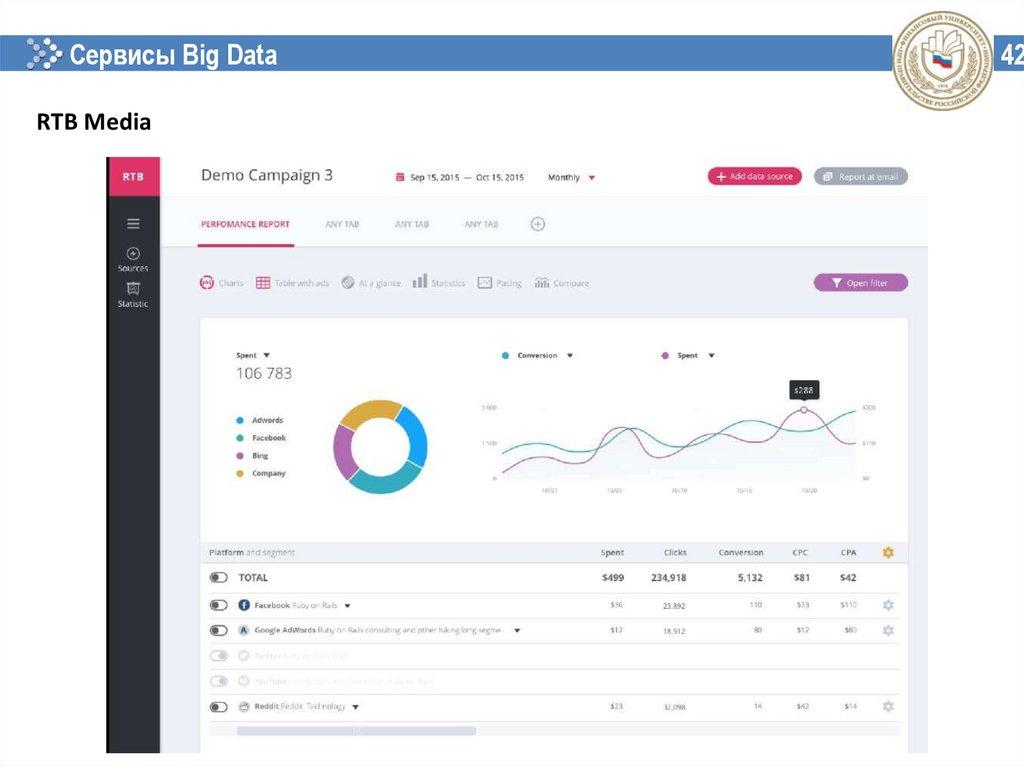This screenshot has height=767, width=1024.
Task: Toggle the Facebook row switch
Action: 218,605
